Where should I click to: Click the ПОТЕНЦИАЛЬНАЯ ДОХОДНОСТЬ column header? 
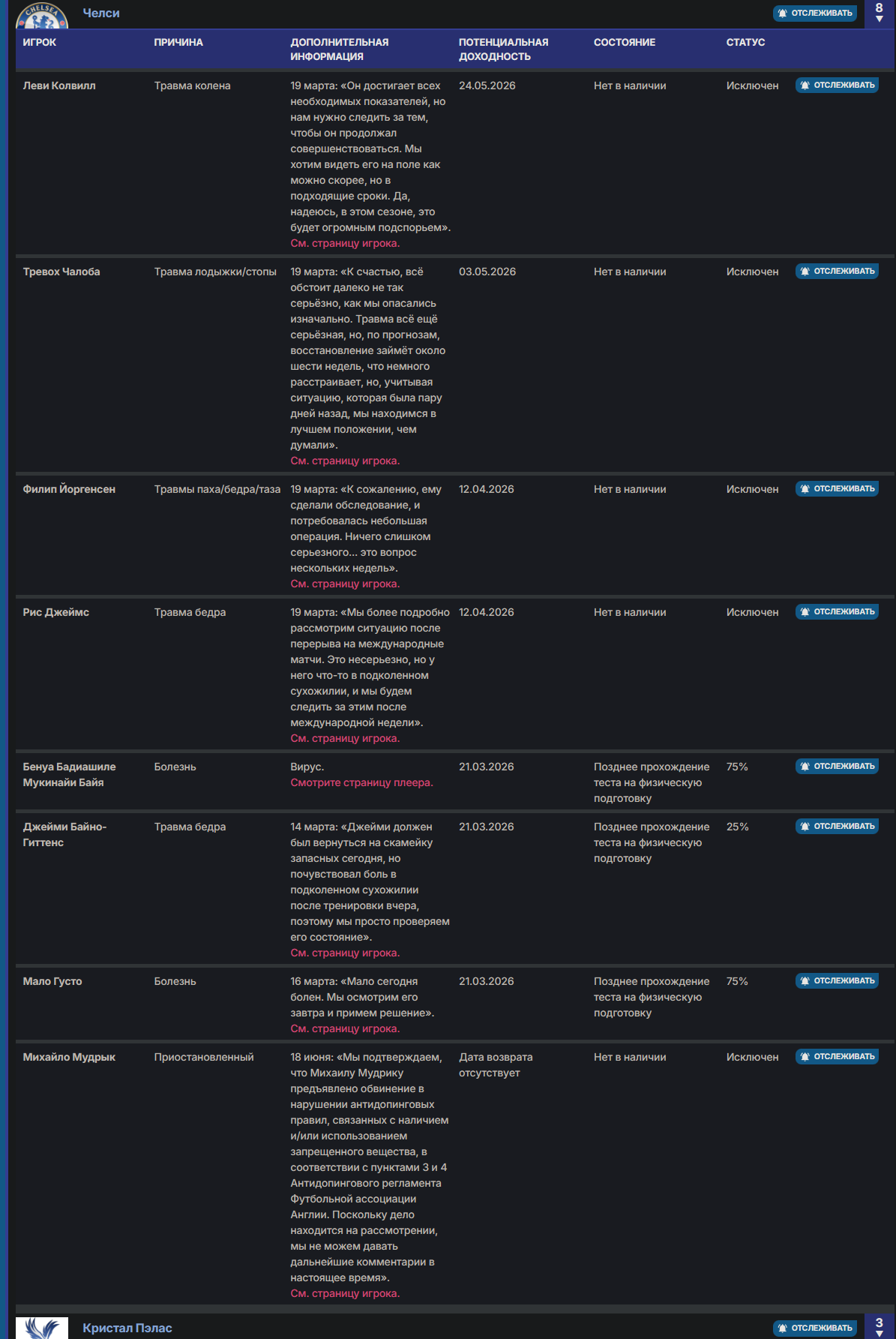point(504,50)
